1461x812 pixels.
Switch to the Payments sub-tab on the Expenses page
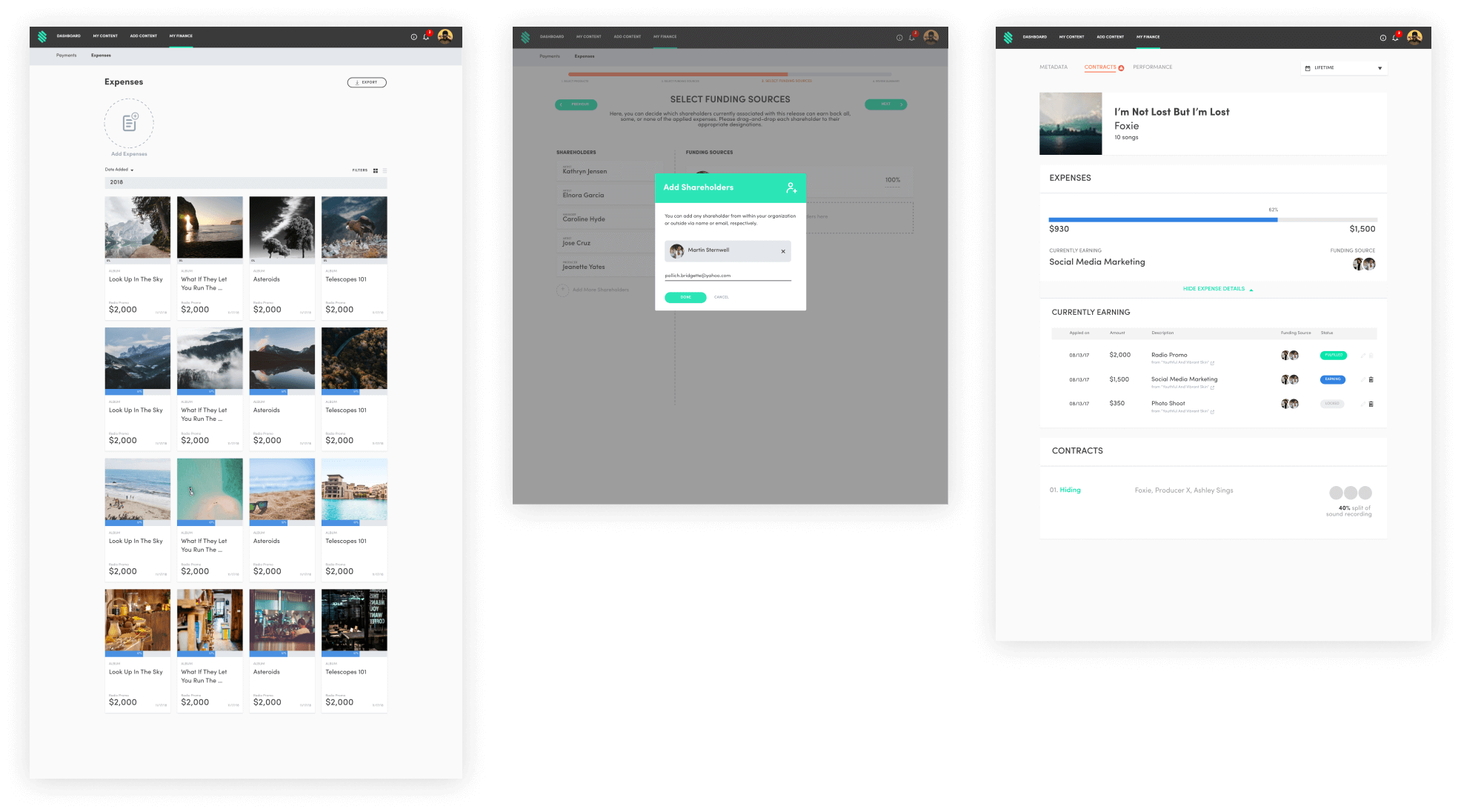[x=67, y=56]
